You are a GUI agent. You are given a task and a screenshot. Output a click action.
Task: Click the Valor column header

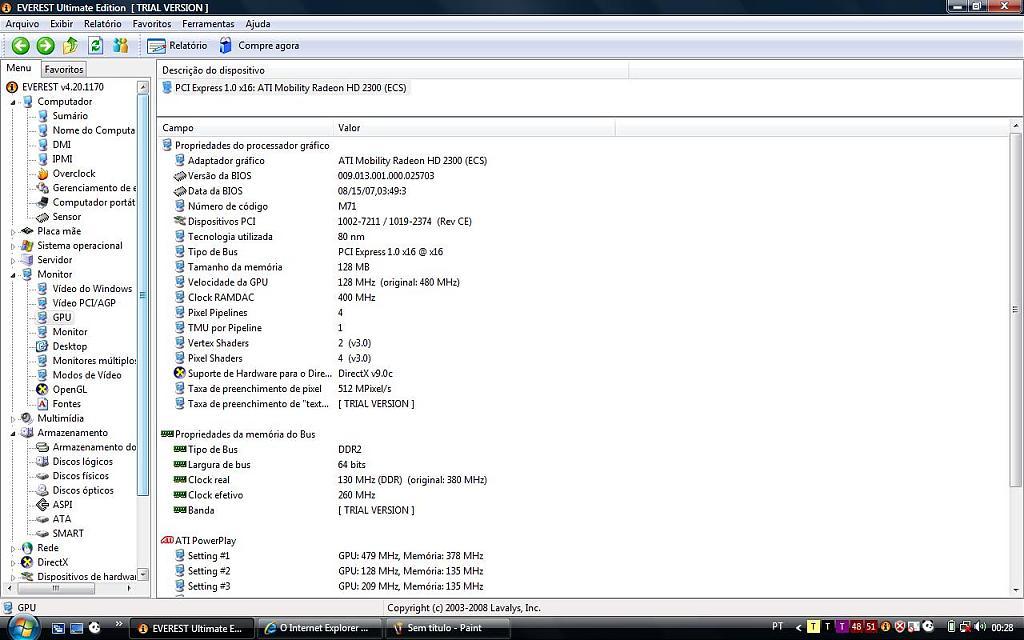tap(475, 128)
